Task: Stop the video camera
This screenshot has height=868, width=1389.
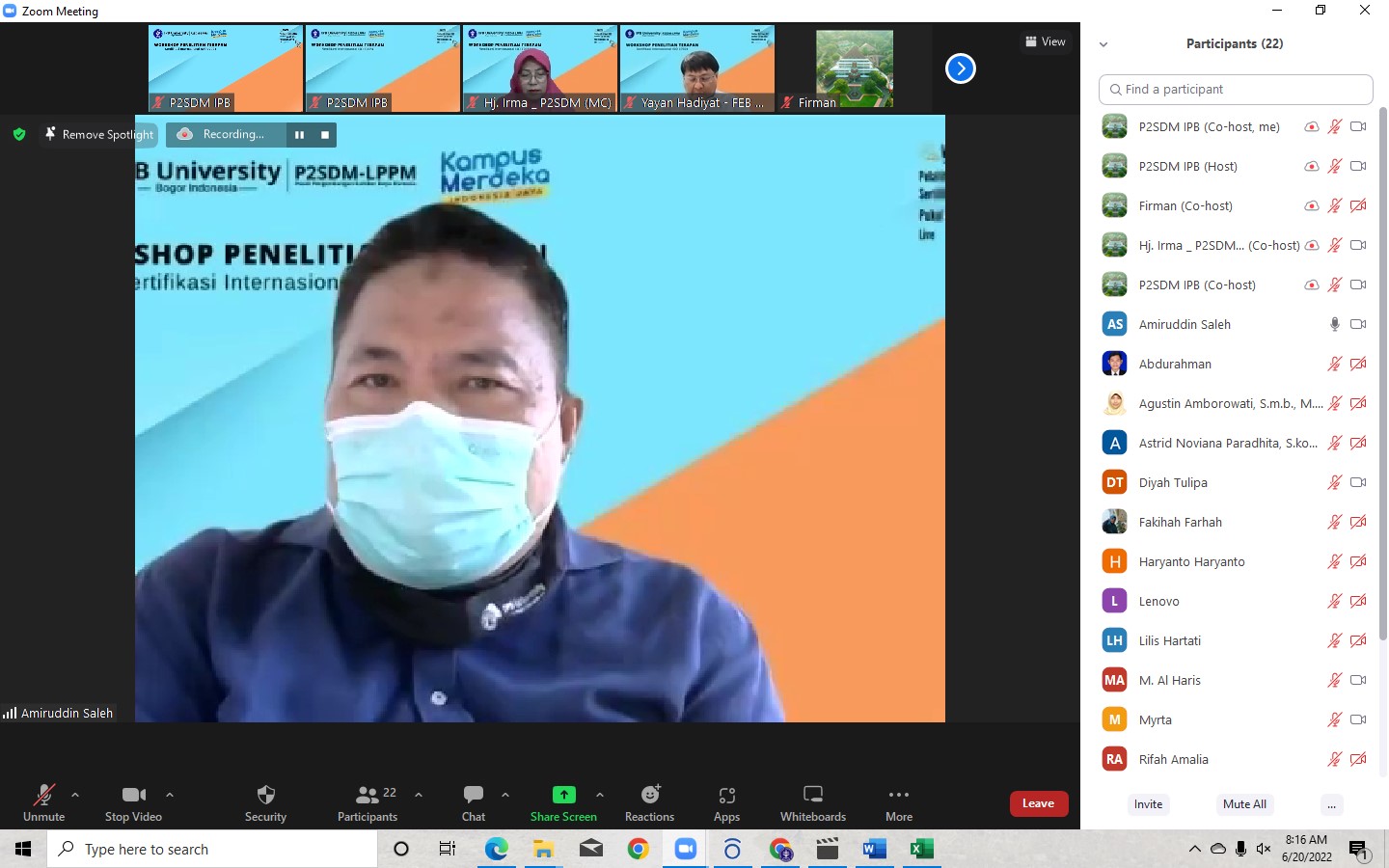Action: tap(133, 802)
